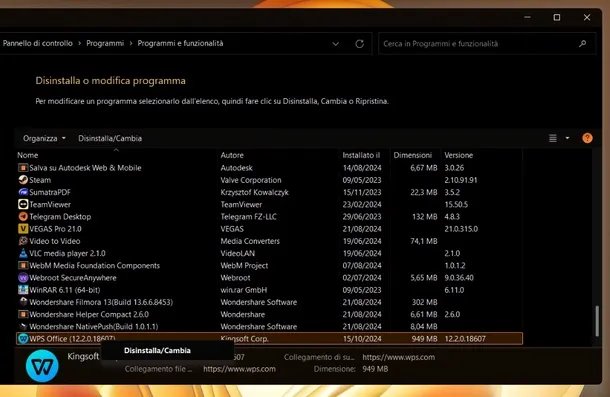This screenshot has height=397, width=610.
Task: Expand breadcrumb chevron after Programmi
Action: pyautogui.click(x=131, y=43)
